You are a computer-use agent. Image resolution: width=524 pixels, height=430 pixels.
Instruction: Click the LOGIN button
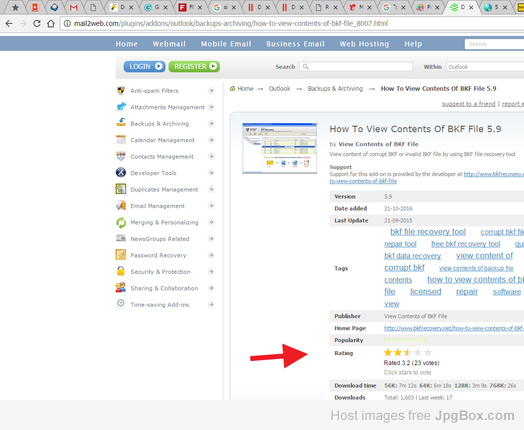pyautogui.click(x=144, y=66)
